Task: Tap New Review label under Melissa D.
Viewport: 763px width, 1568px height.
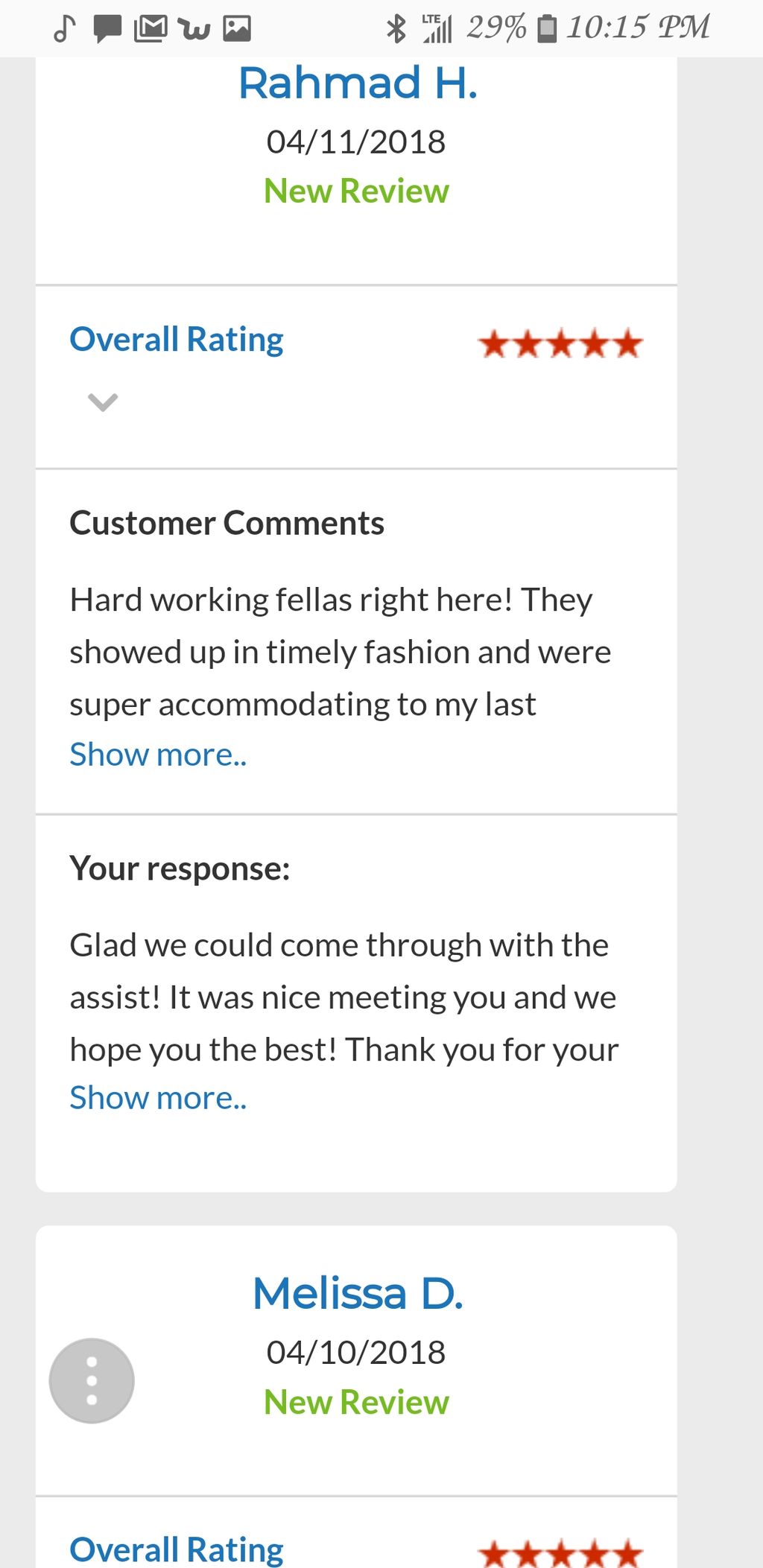Action: point(356,1402)
